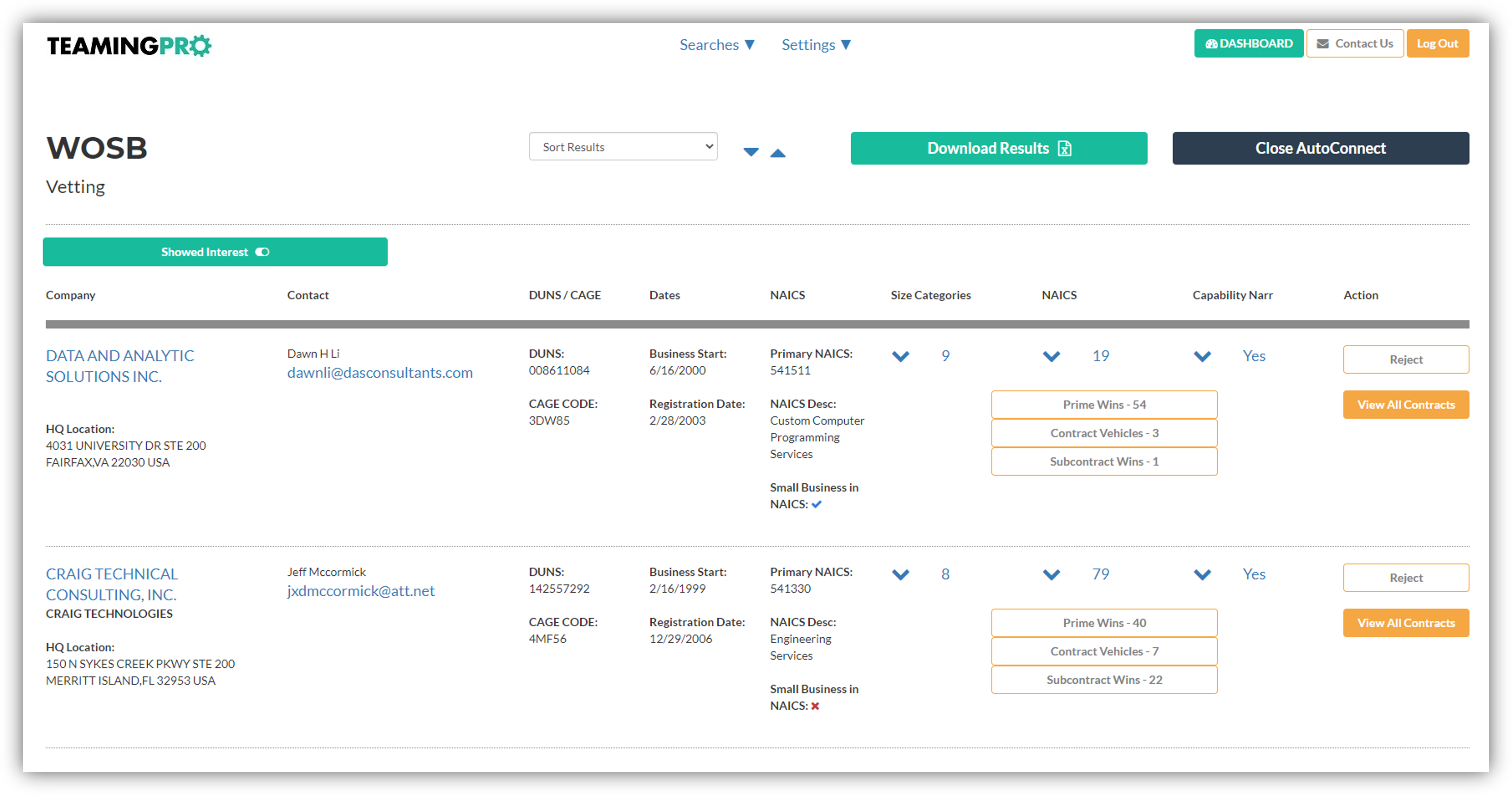Click size category count 8
This screenshot has width=1512, height=795.
945,574
